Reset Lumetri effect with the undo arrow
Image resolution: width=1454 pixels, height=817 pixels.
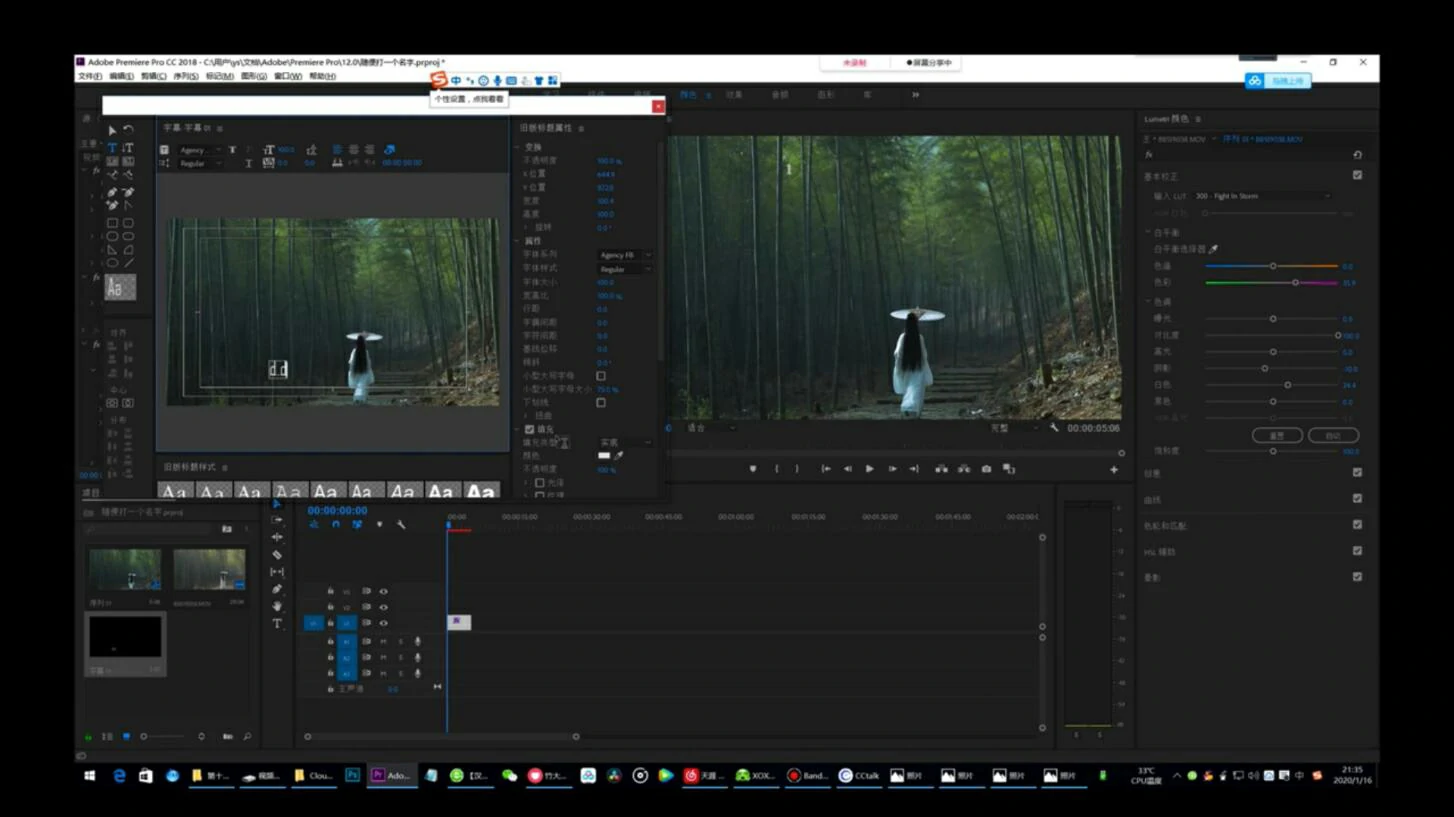[1357, 155]
